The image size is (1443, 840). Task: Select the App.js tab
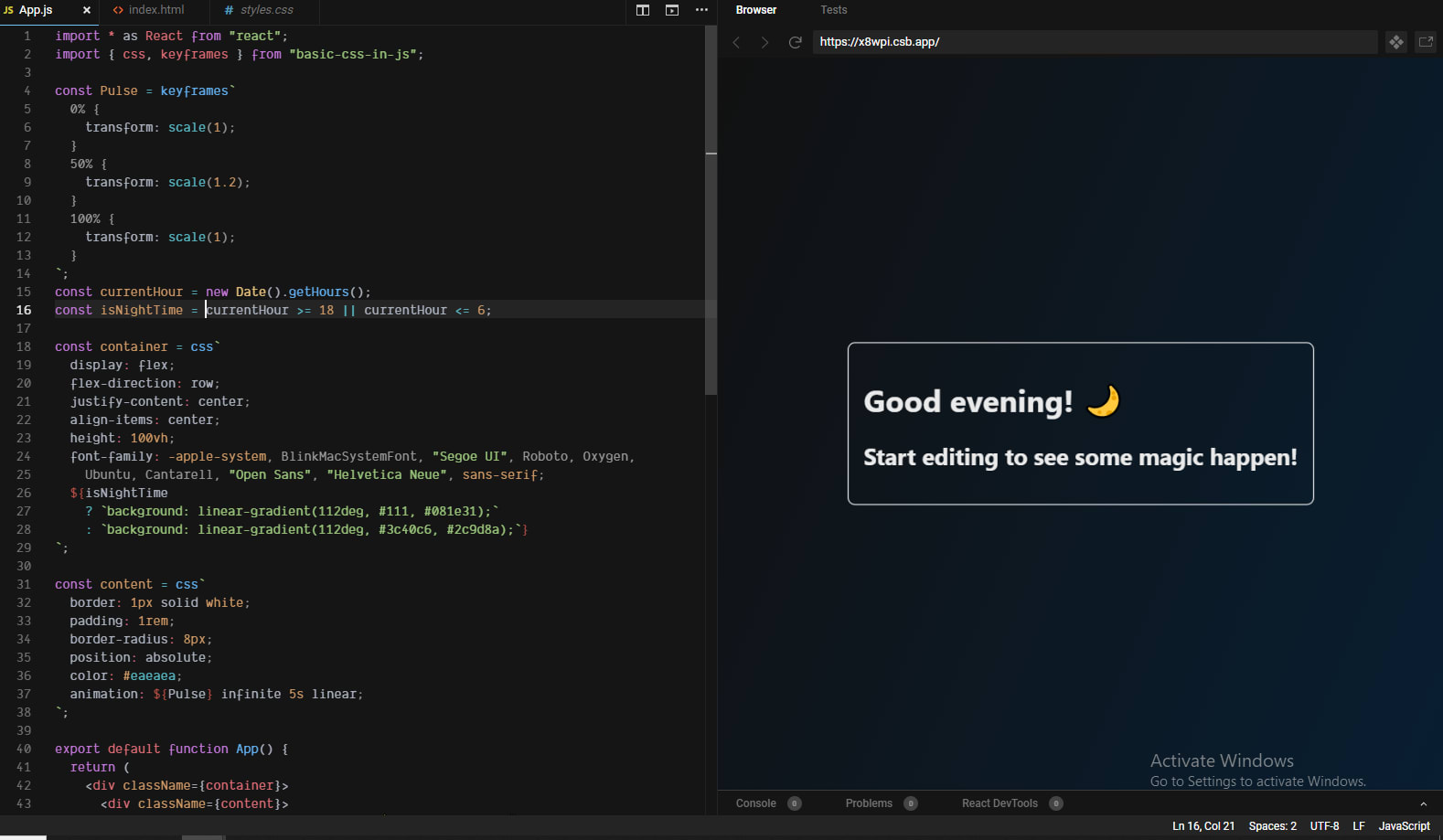coord(36,10)
